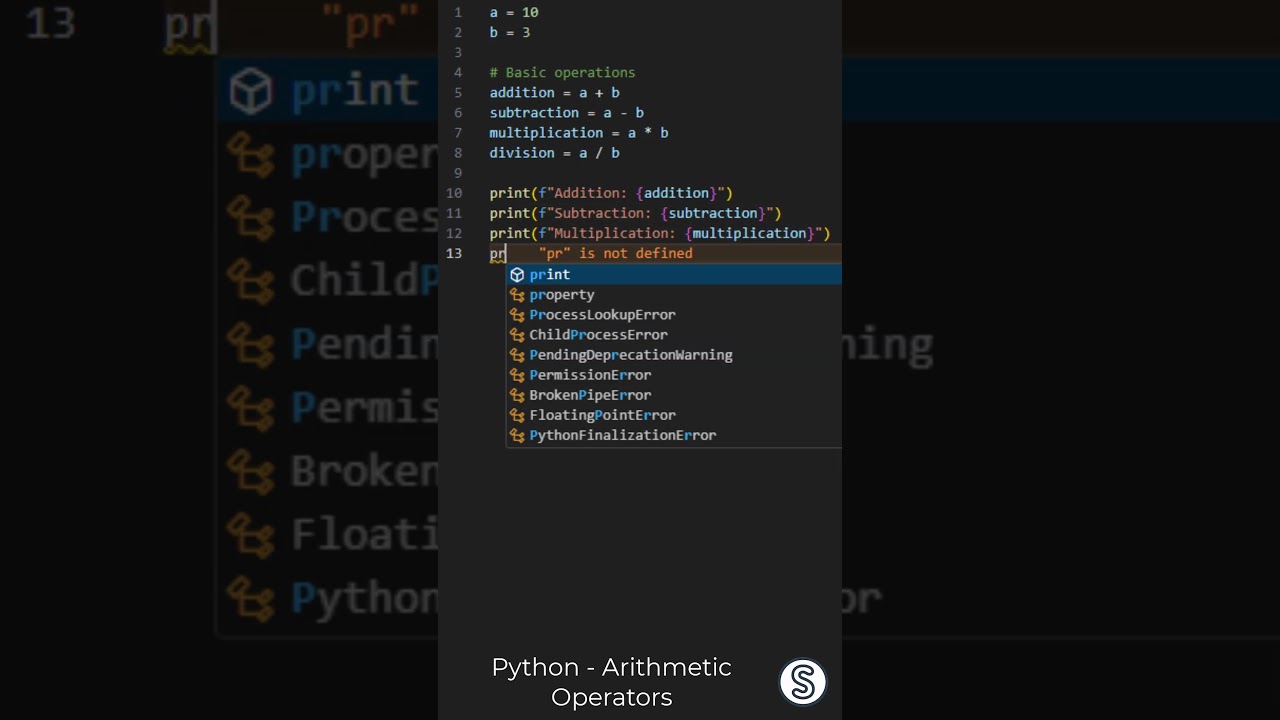Screen dimensions: 1280x720
Task: Click the class icon next to ProcessLookupError
Action: coord(517,314)
